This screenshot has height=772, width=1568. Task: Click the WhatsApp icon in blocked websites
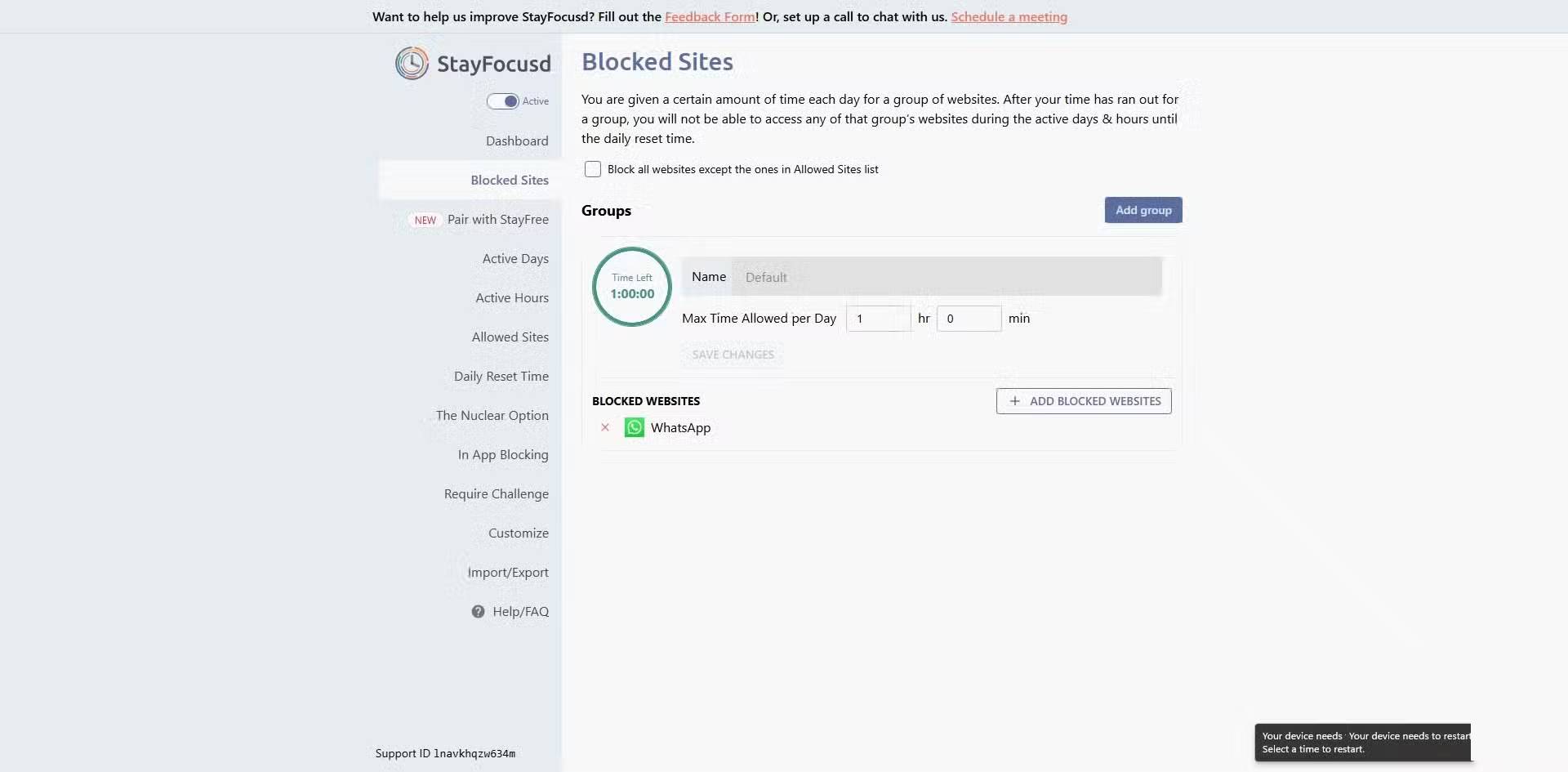point(634,427)
